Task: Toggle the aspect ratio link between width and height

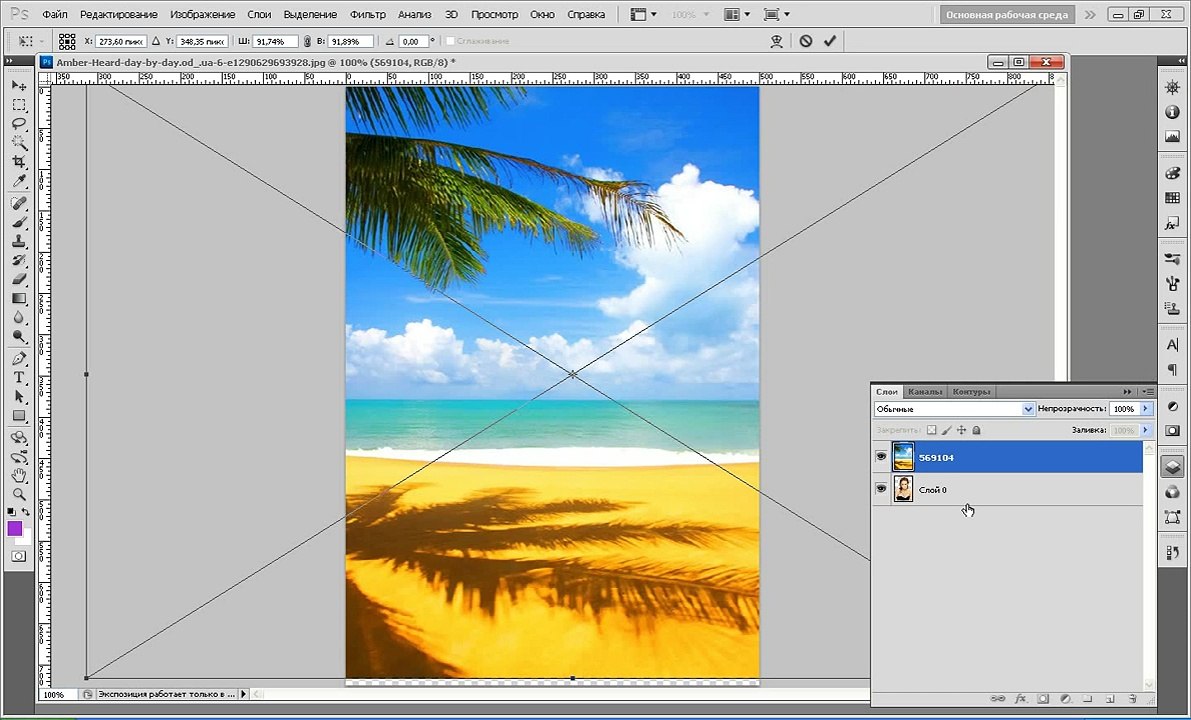Action: click(x=307, y=41)
